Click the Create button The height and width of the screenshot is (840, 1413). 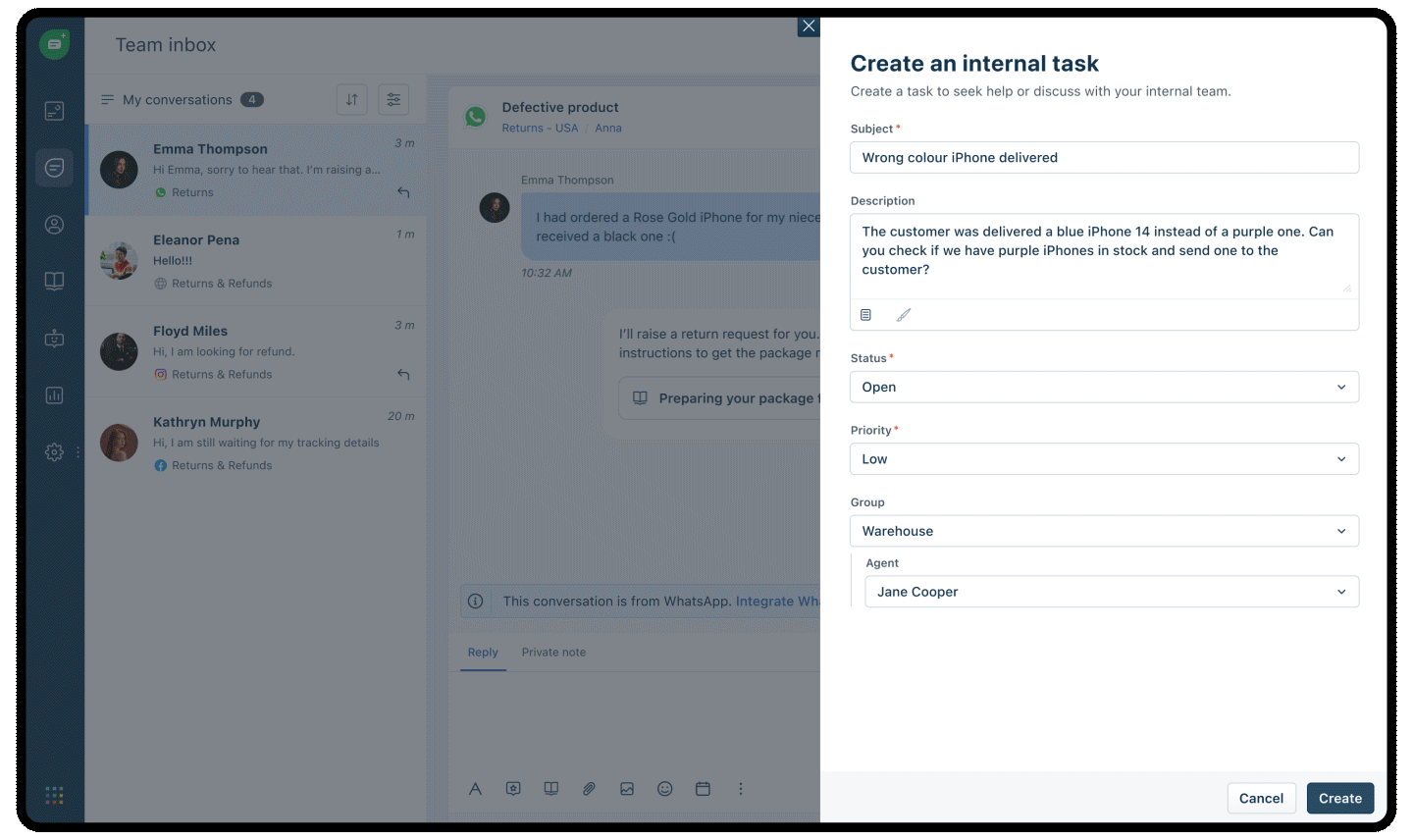click(1339, 798)
